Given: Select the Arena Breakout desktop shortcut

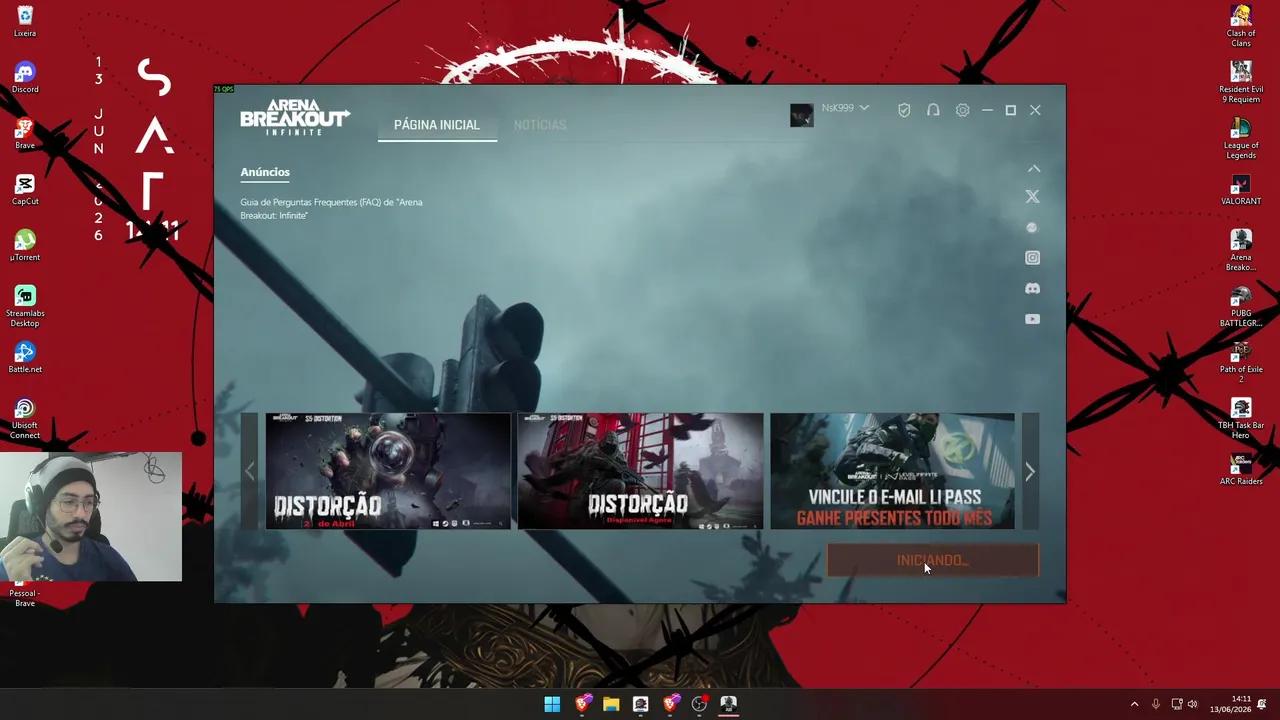Looking at the screenshot, I should (x=1241, y=250).
